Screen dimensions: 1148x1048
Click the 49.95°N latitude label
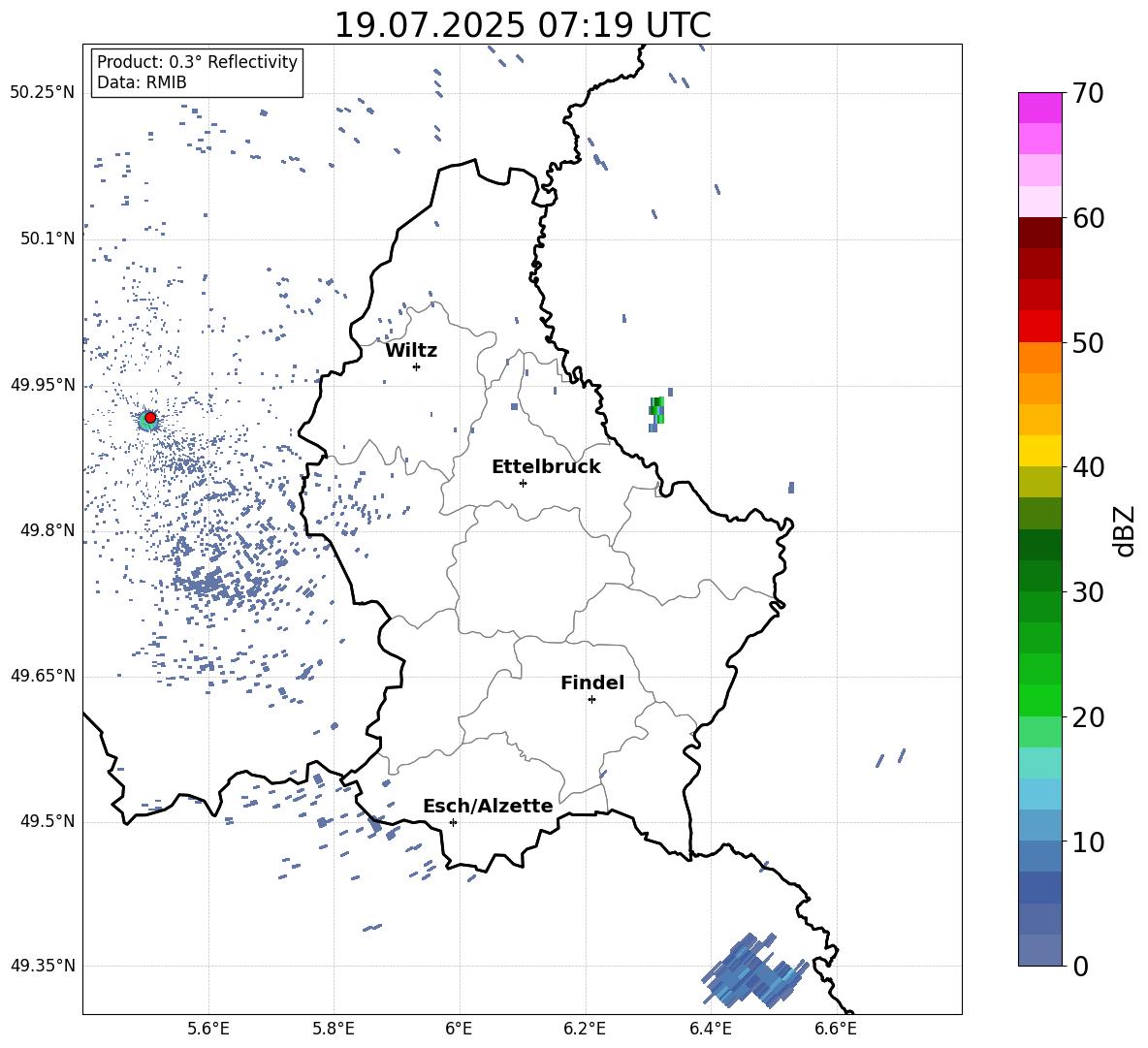pos(43,384)
